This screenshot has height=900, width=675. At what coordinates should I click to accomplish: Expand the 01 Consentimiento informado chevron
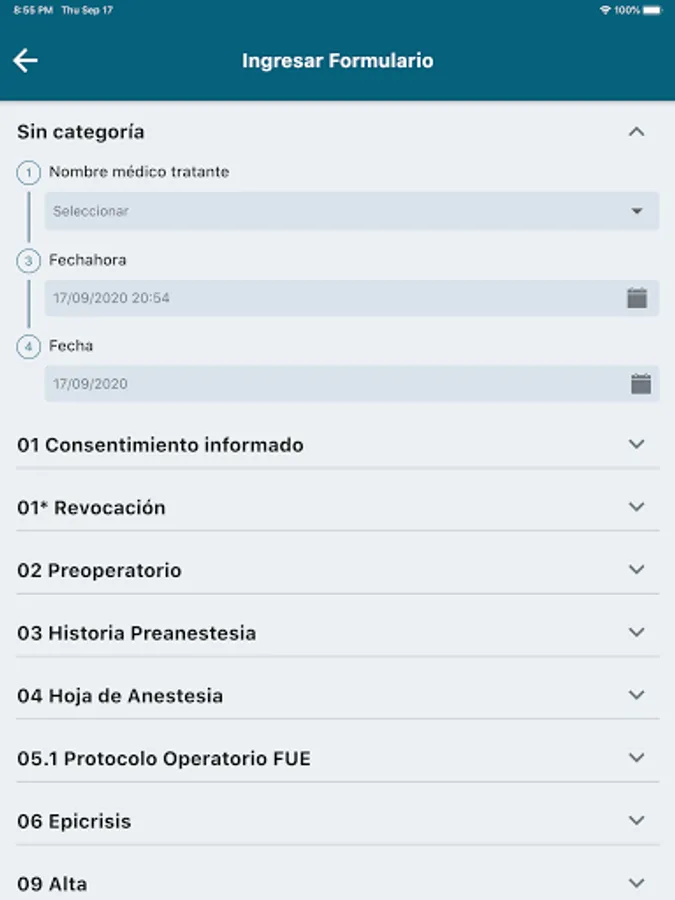(x=636, y=445)
